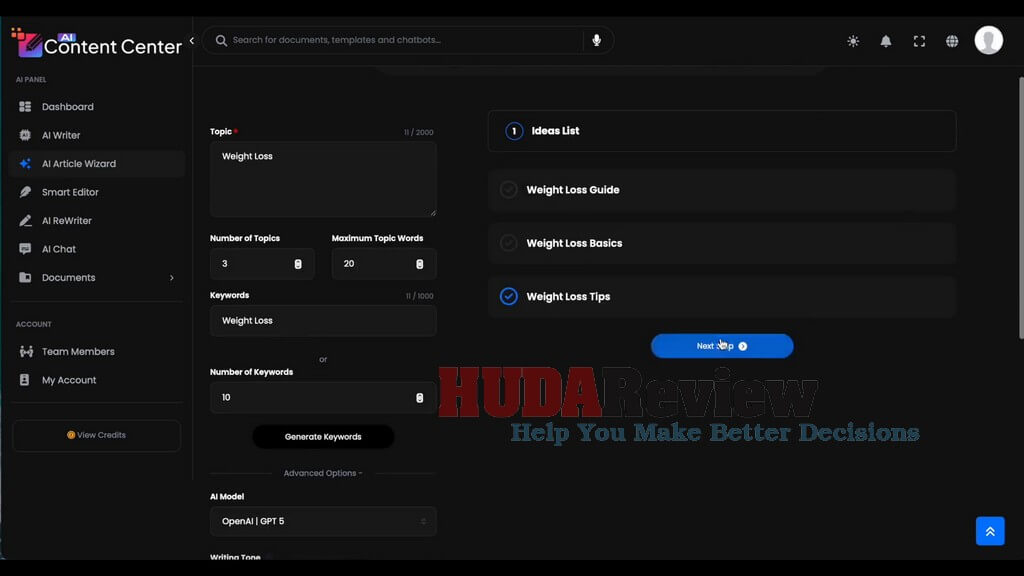The height and width of the screenshot is (576, 1024).
Task: Select the Weight Loss Basics idea checkbox
Action: point(509,243)
